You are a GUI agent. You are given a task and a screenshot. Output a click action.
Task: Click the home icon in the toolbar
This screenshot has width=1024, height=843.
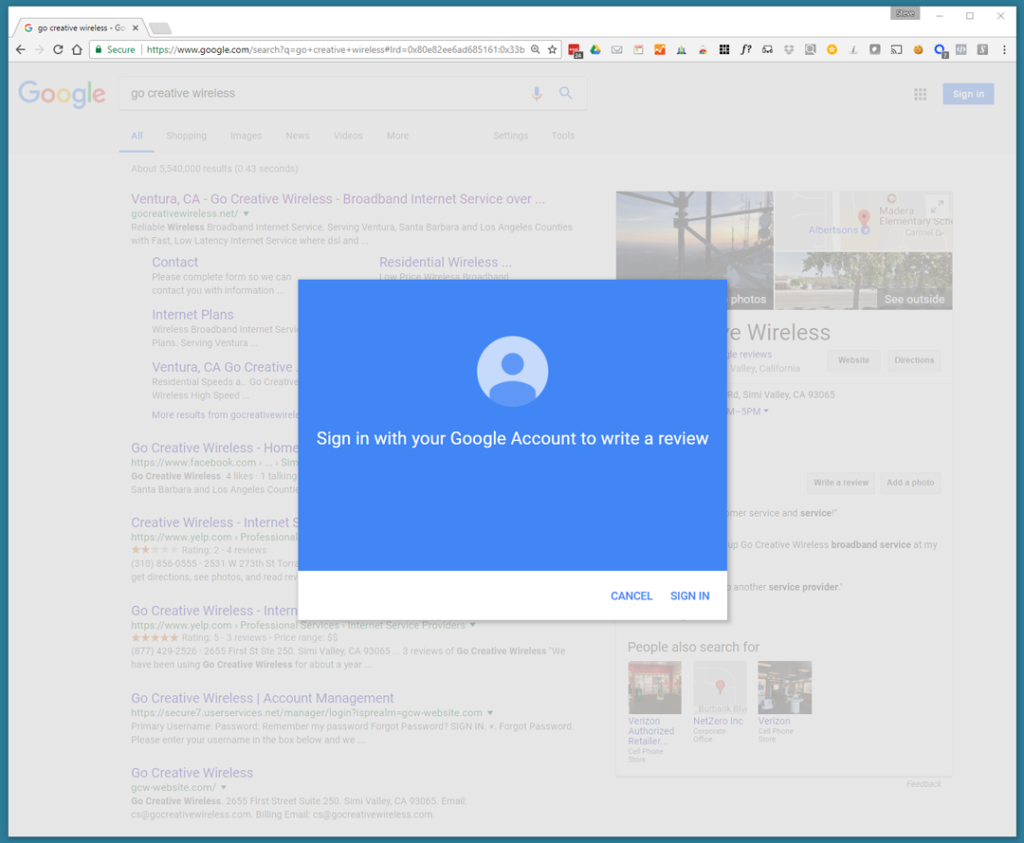tap(77, 47)
